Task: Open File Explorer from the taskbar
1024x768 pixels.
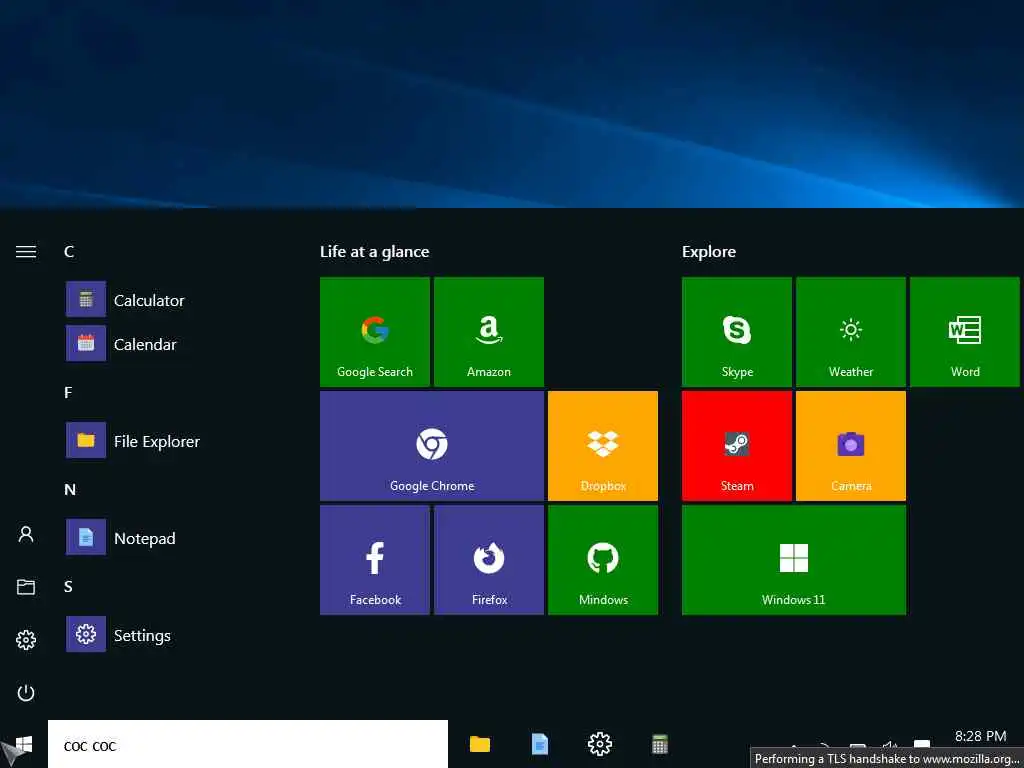Action: (x=480, y=744)
